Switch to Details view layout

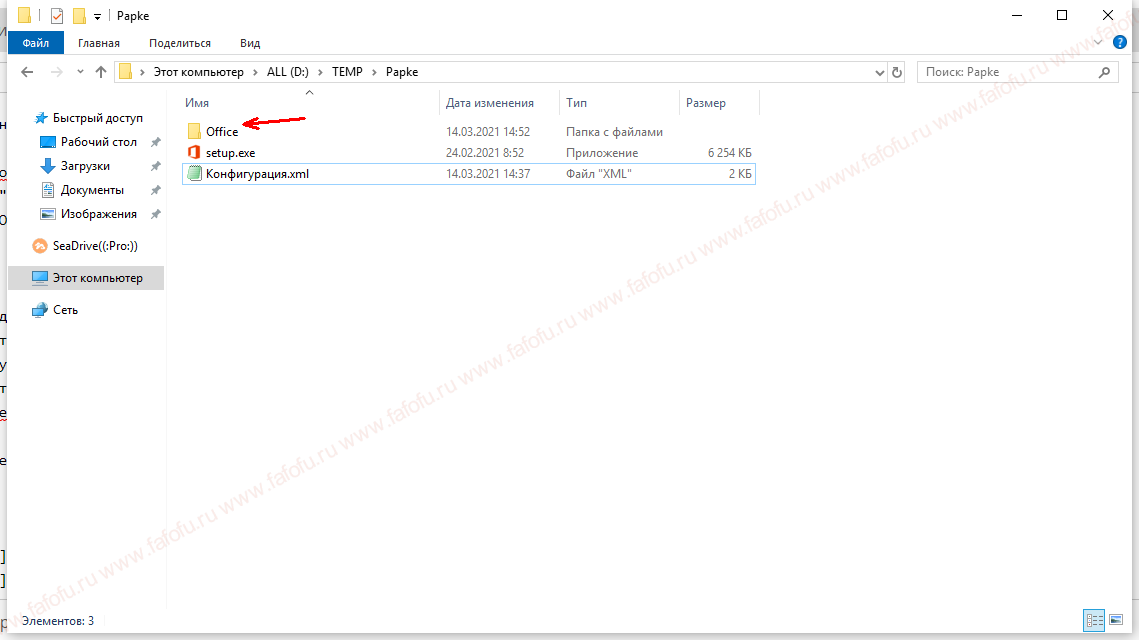1094,620
